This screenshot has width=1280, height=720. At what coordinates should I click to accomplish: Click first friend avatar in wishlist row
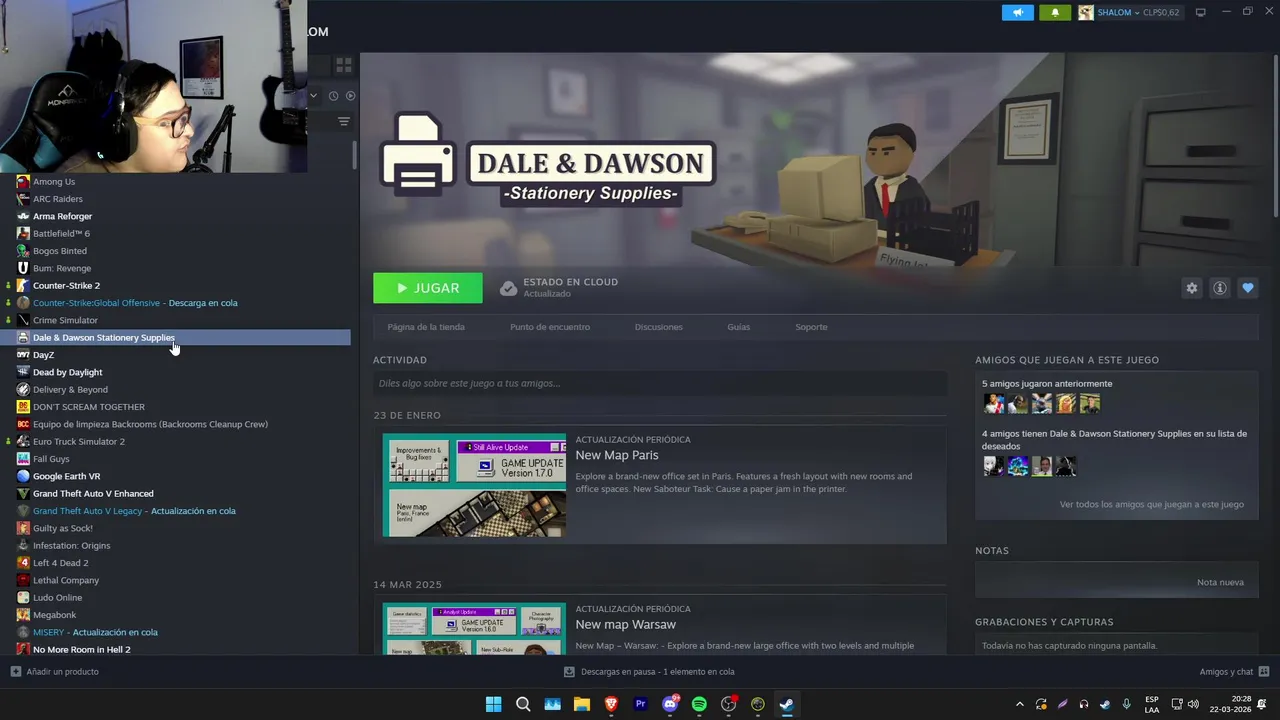993,466
